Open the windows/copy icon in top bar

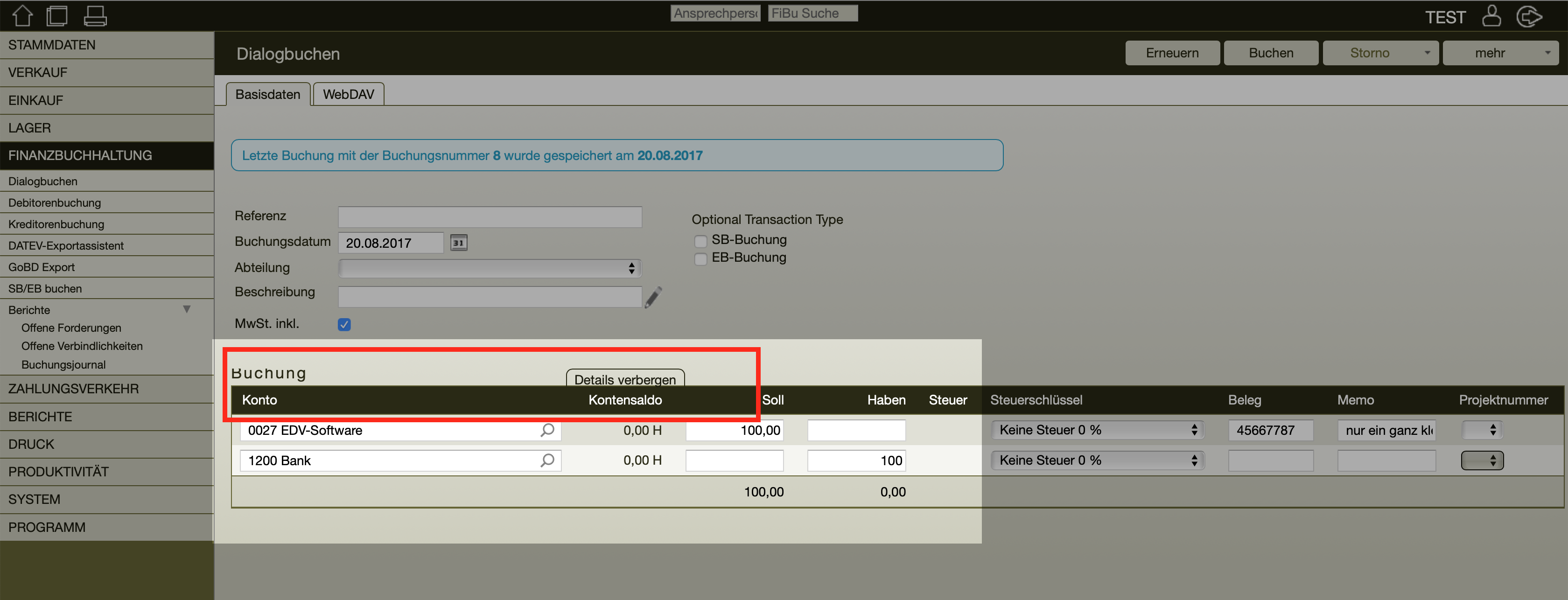(57, 15)
